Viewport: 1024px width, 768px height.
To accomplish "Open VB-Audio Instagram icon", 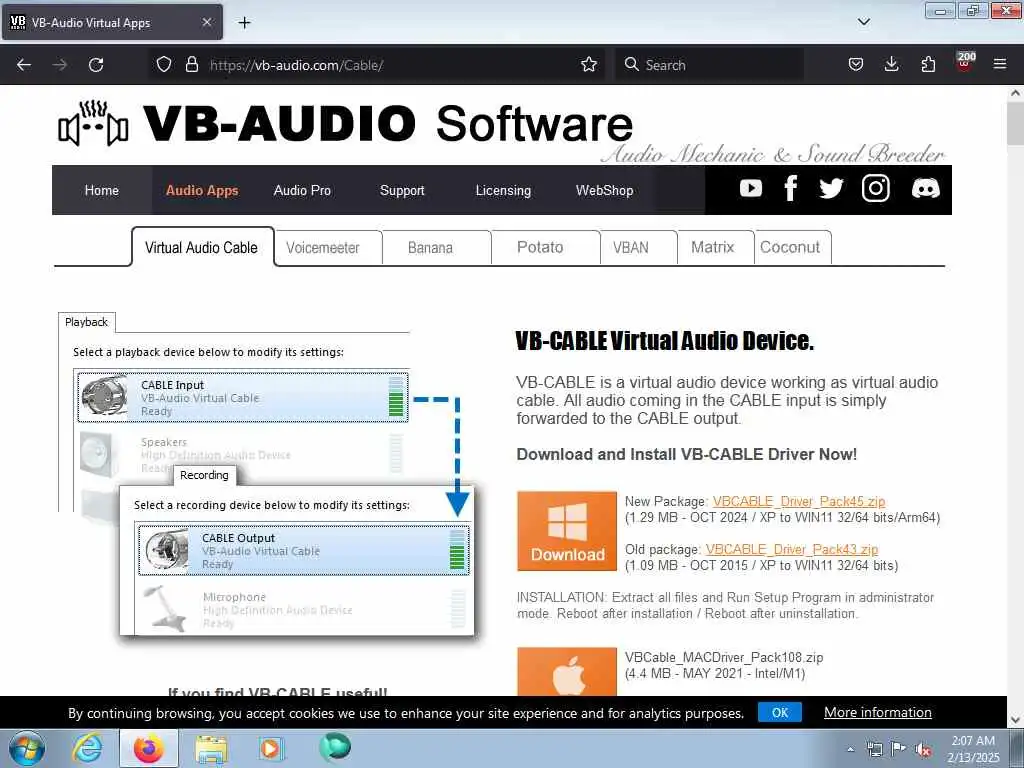I will pos(875,189).
